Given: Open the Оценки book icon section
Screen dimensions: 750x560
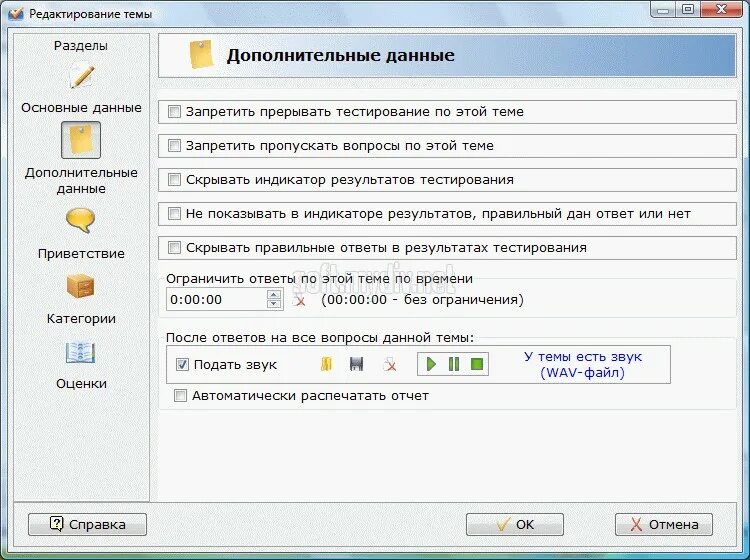Looking at the screenshot, I should pos(80,353).
